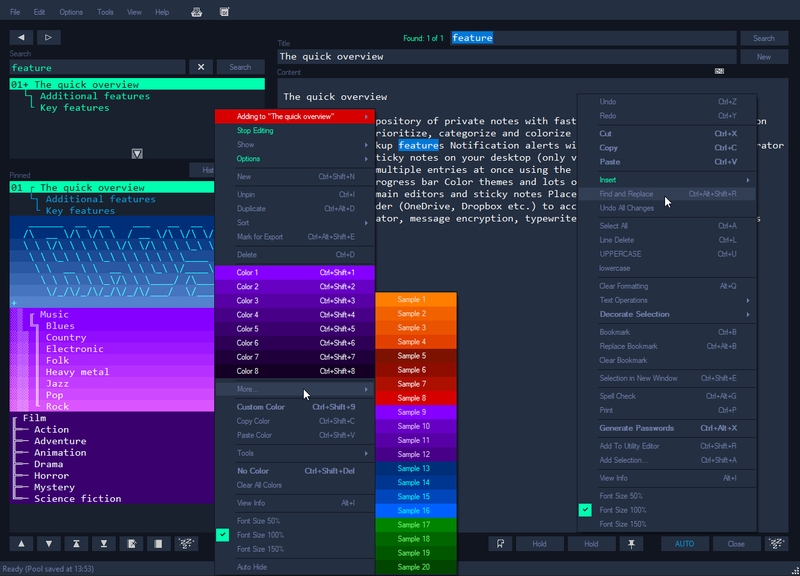Pick the Sample 1 orange swatch
800x576 pixels.
(x=416, y=299)
